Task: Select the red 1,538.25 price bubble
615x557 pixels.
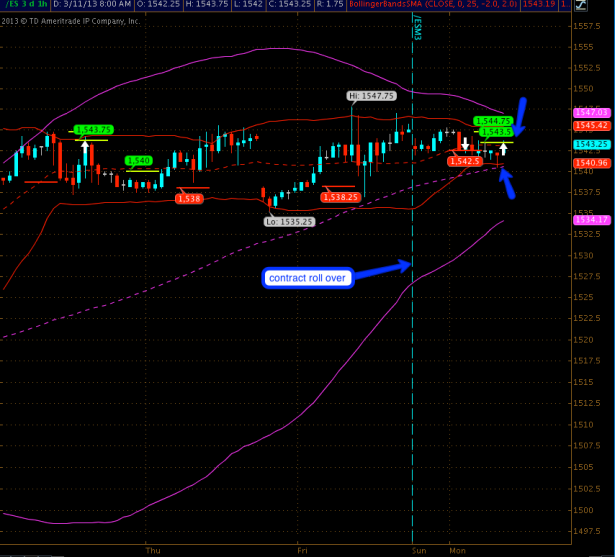Action: point(340,197)
